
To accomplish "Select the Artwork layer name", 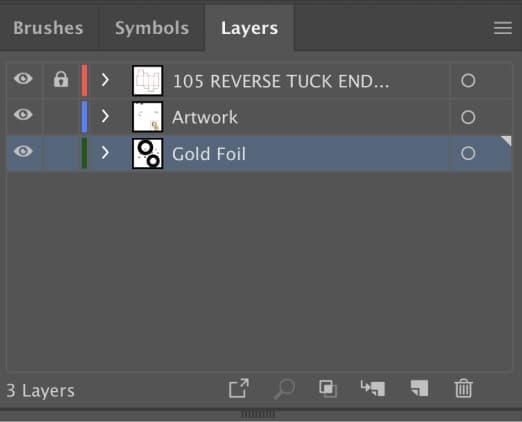I will pos(205,117).
